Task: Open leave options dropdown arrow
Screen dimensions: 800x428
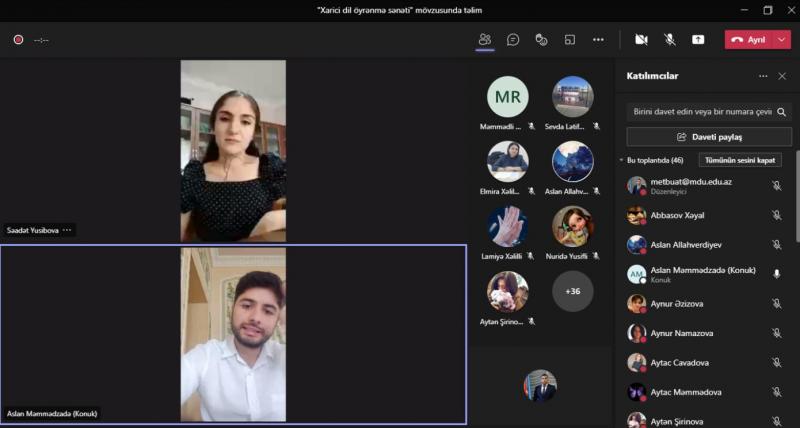Action: [x=782, y=40]
